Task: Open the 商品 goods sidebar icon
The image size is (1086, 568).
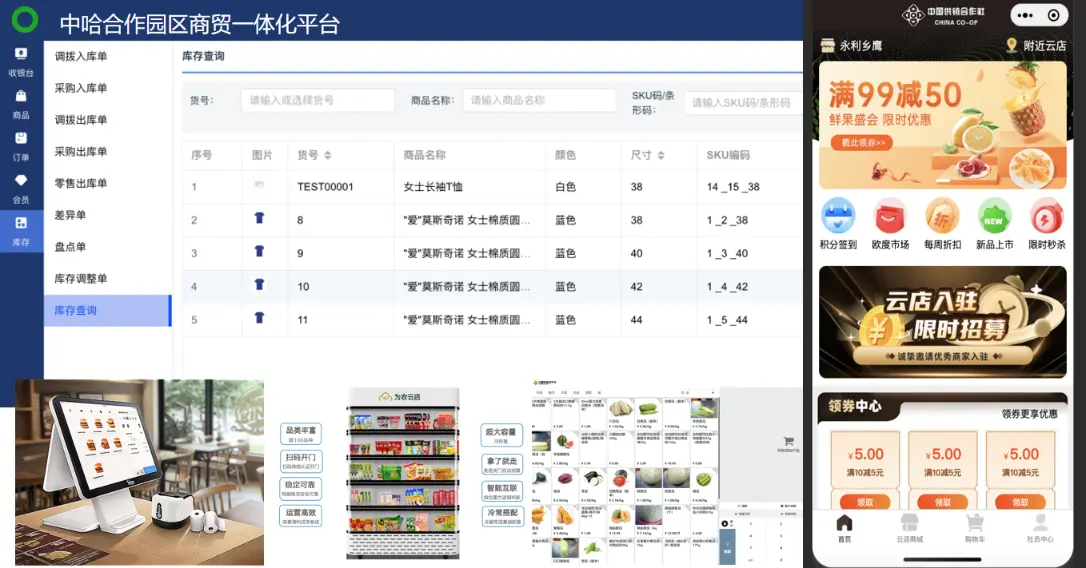Action: click(21, 97)
